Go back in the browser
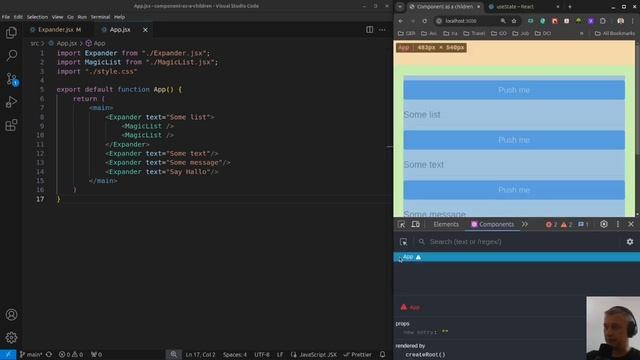This screenshot has height=360, width=640. point(401,21)
